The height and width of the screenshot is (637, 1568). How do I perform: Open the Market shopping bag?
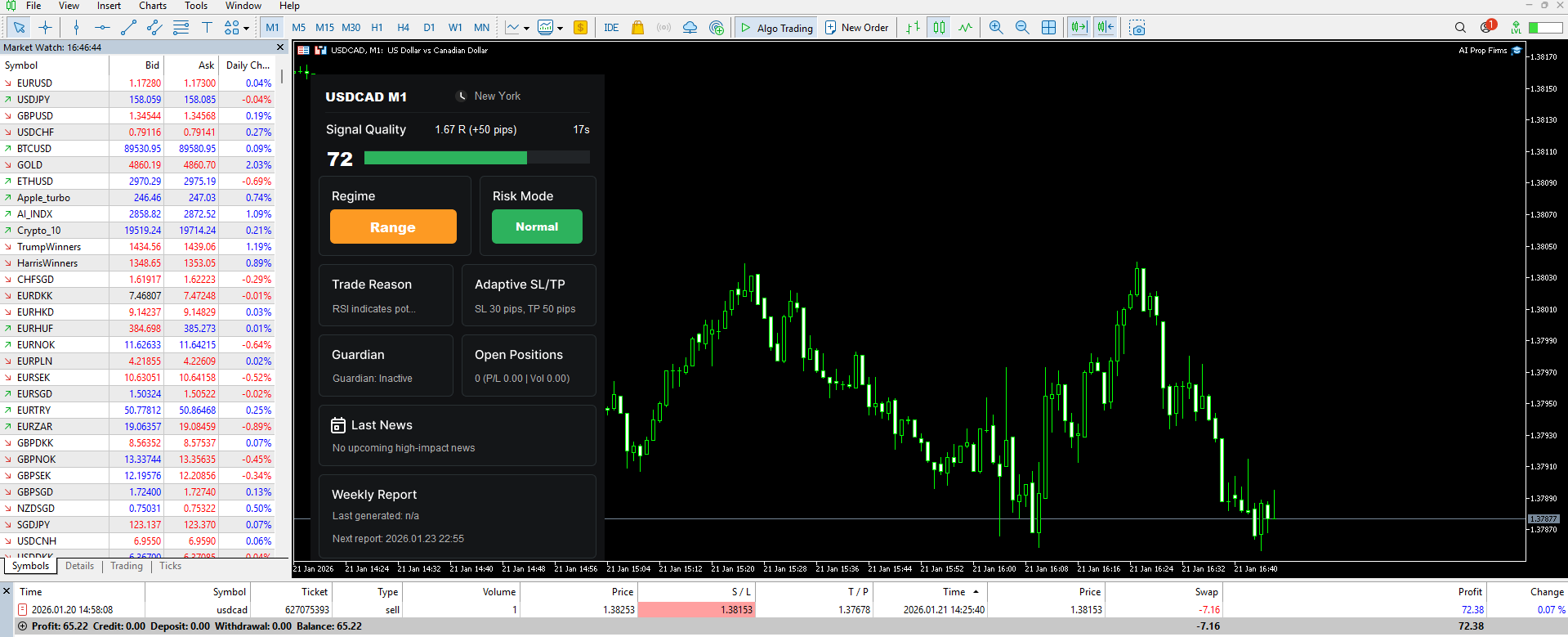[x=637, y=28]
